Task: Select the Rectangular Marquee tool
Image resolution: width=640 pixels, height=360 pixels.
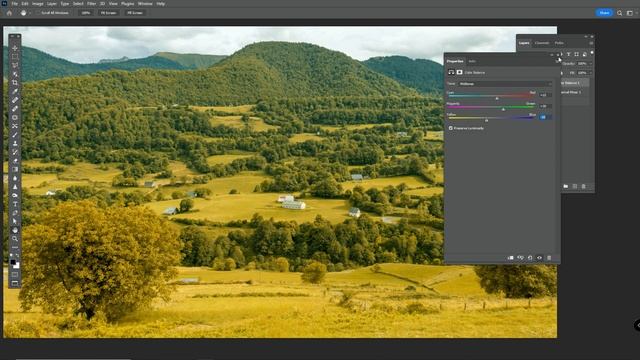Action: tap(15, 57)
